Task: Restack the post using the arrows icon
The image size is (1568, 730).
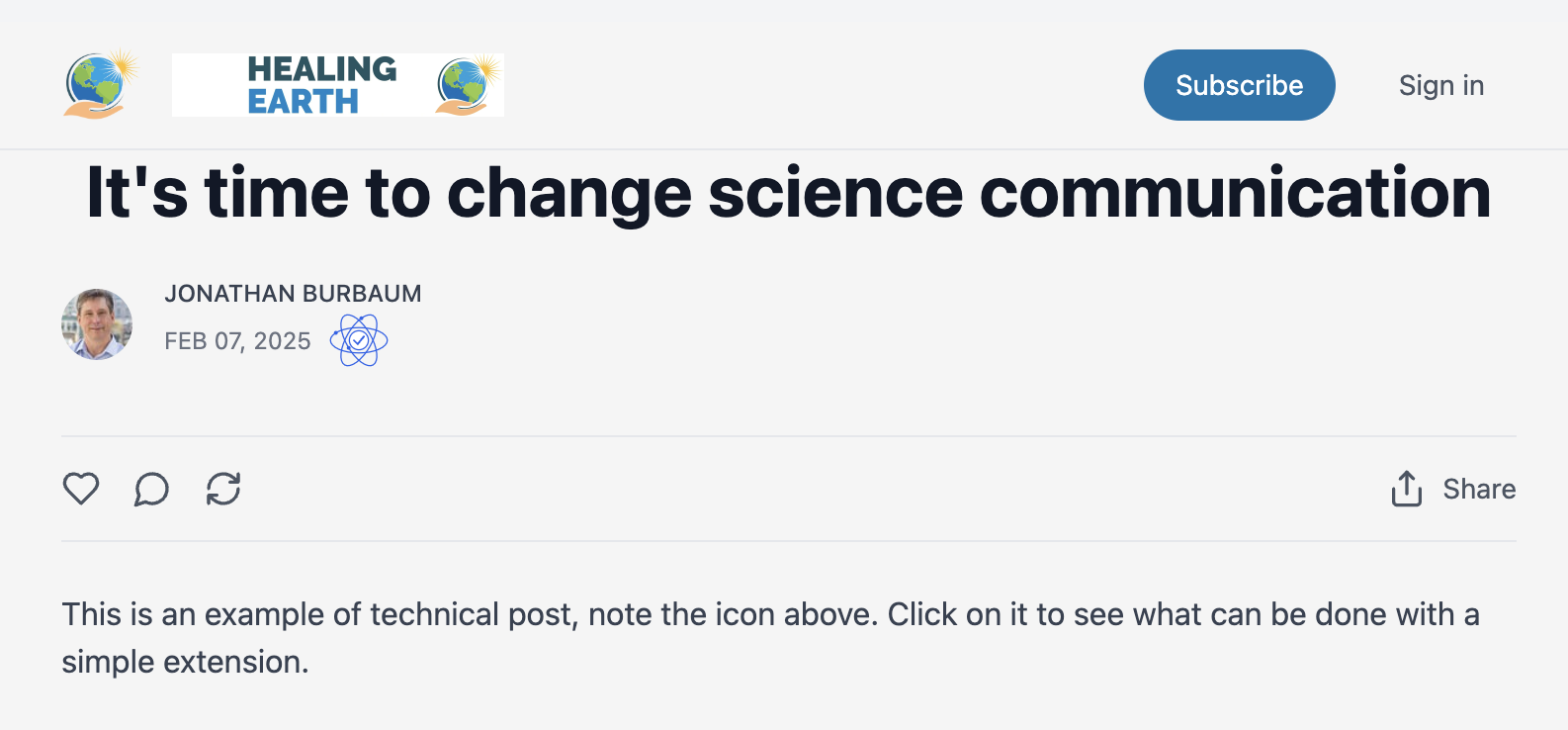Action: pos(223,489)
